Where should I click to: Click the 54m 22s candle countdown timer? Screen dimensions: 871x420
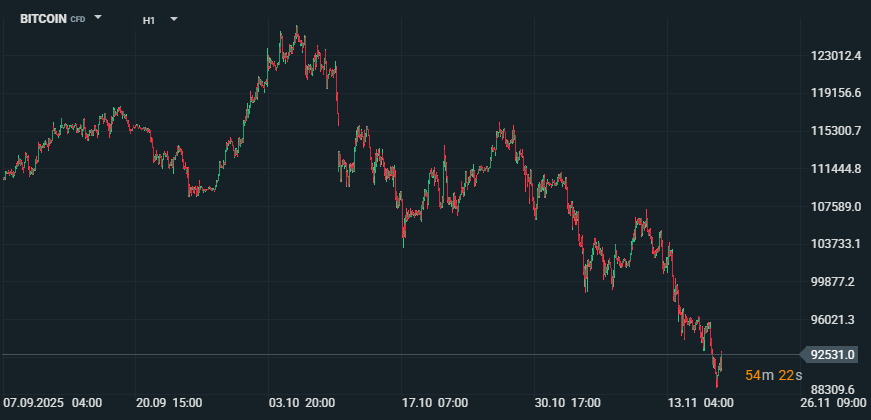click(x=773, y=375)
